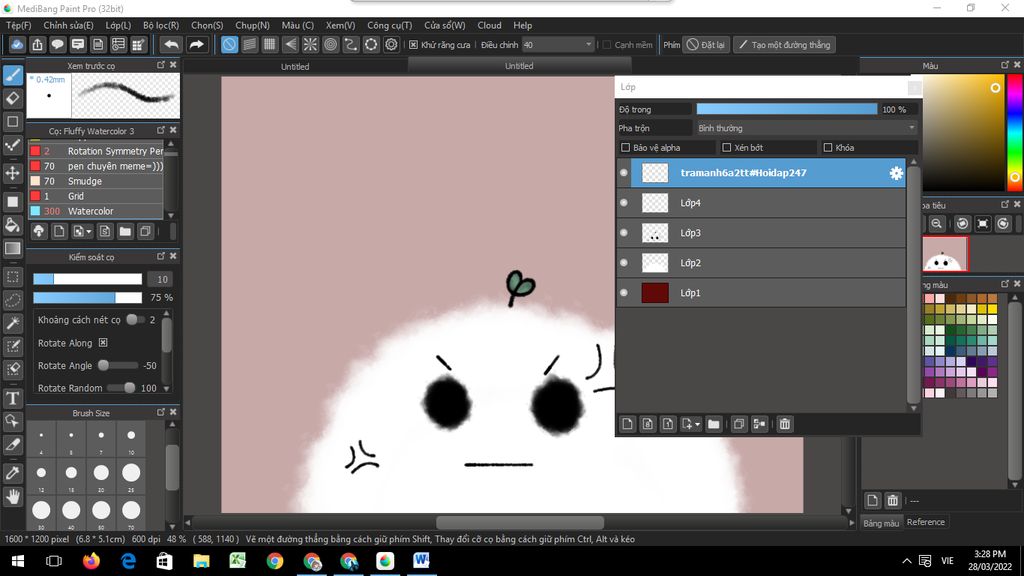
Task: Open the Điều chỉnh value dropdown
Action: coord(558,44)
